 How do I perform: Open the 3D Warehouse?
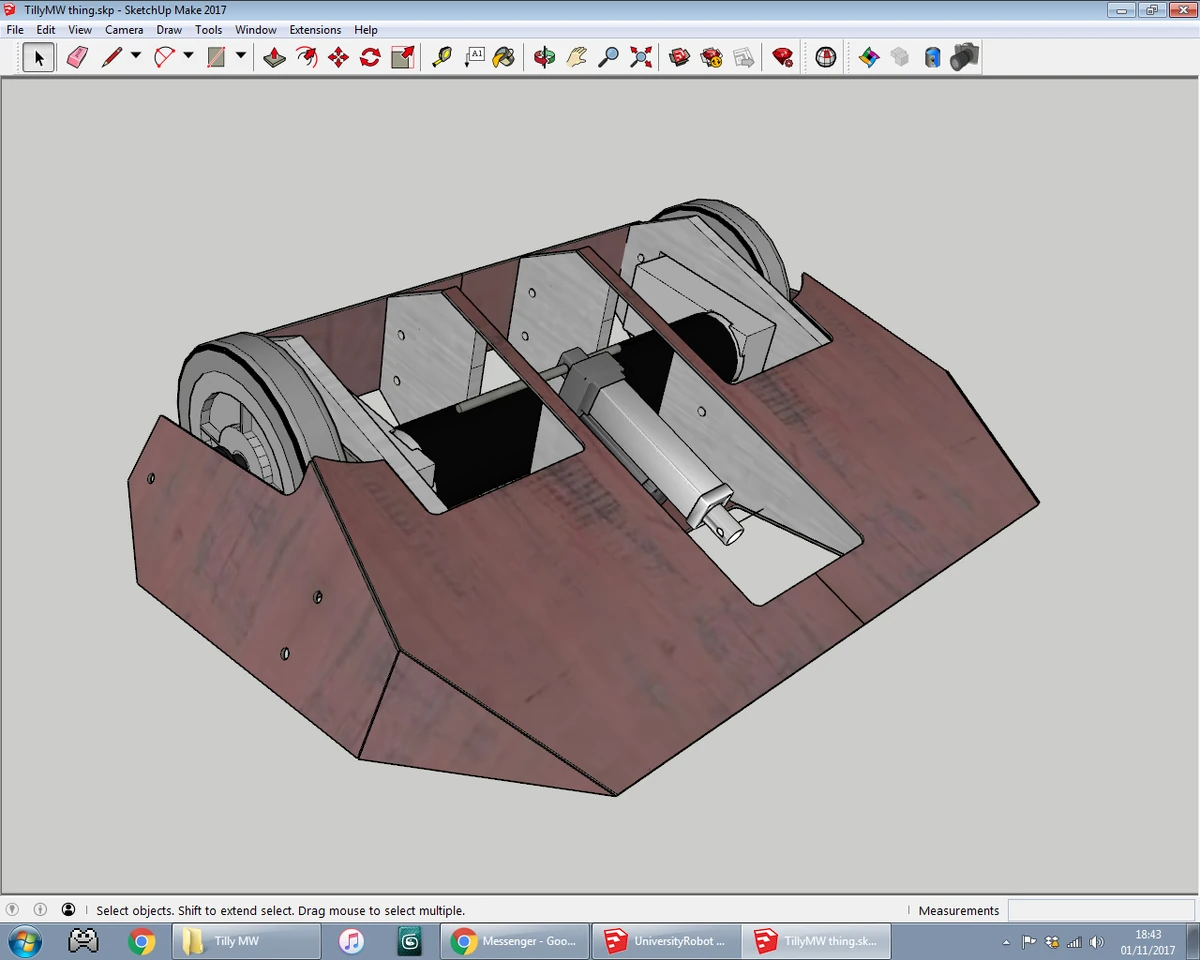(680, 58)
